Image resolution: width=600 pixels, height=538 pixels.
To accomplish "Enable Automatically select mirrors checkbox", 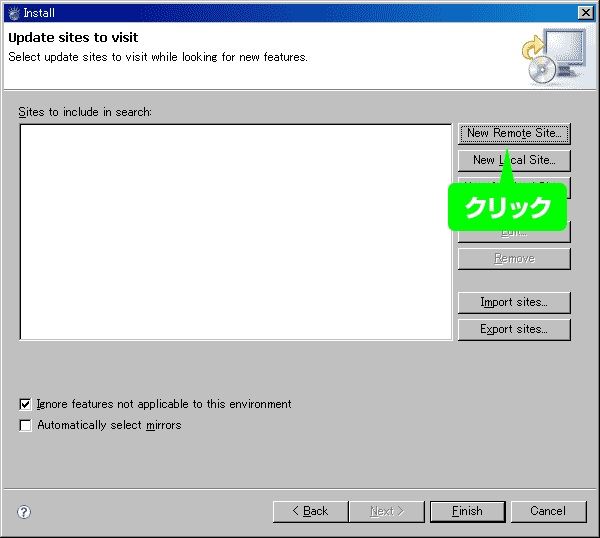I will (x=25, y=425).
